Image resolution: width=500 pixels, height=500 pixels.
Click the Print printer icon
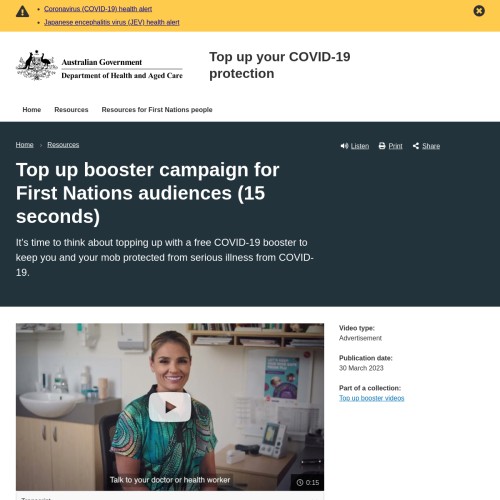pyautogui.click(x=382, y=146)
